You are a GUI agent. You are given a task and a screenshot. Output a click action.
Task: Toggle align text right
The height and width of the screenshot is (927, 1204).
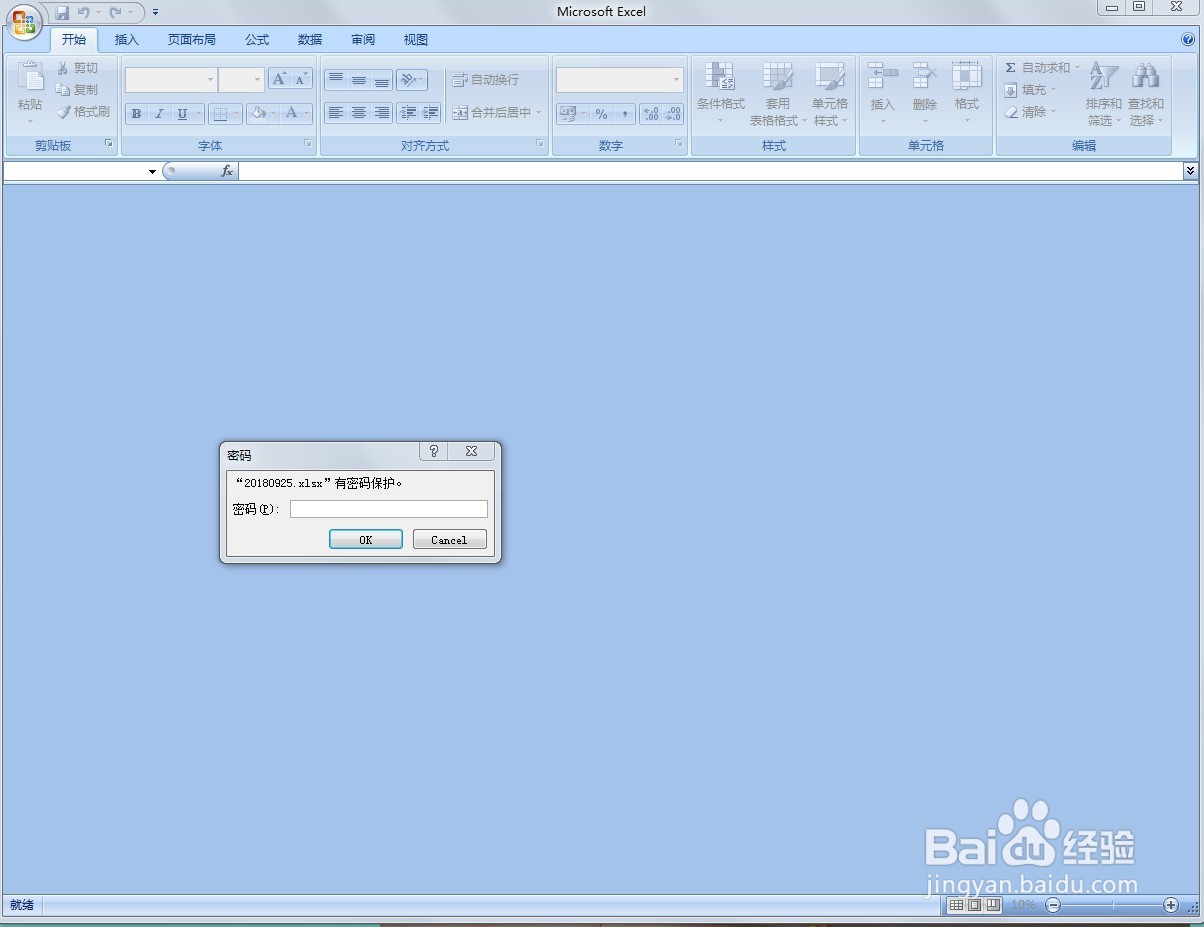(382, 113)
